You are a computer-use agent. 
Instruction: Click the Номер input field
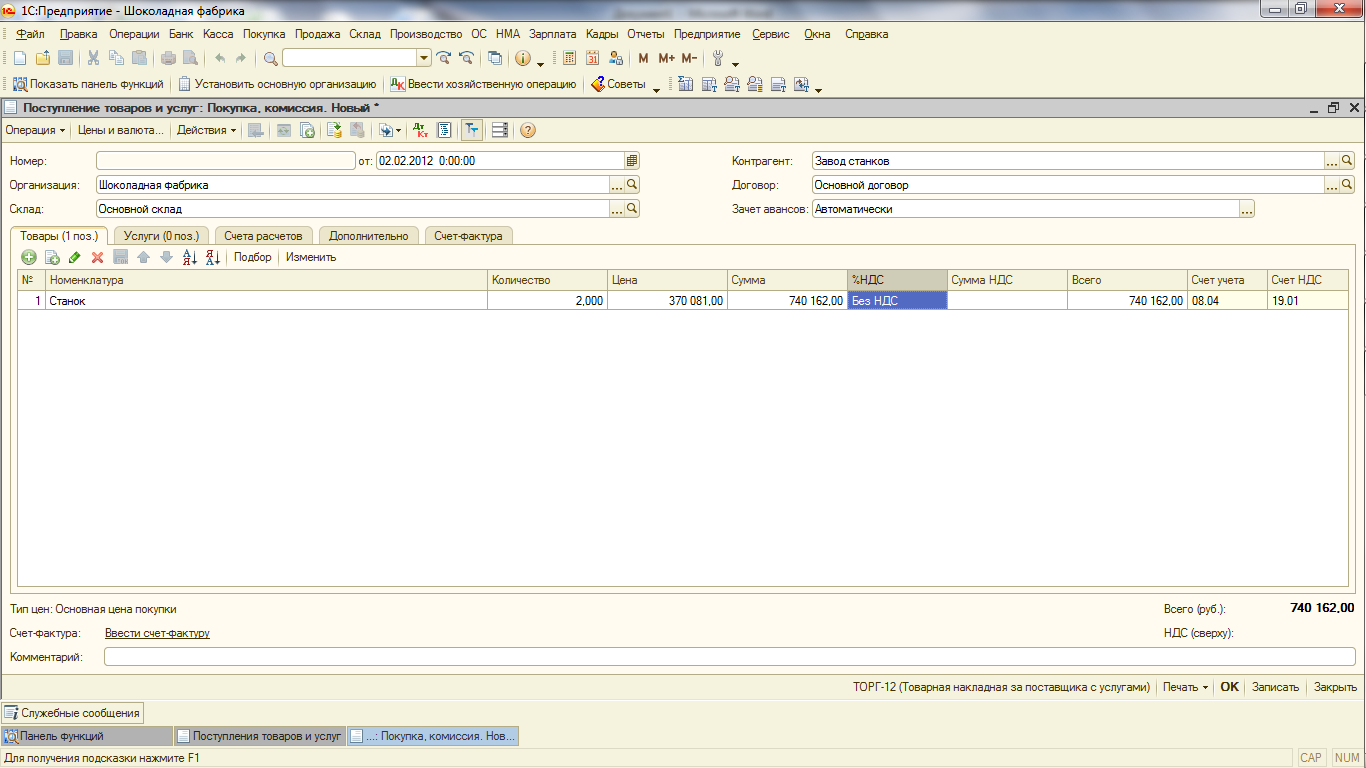pos(226,160)
